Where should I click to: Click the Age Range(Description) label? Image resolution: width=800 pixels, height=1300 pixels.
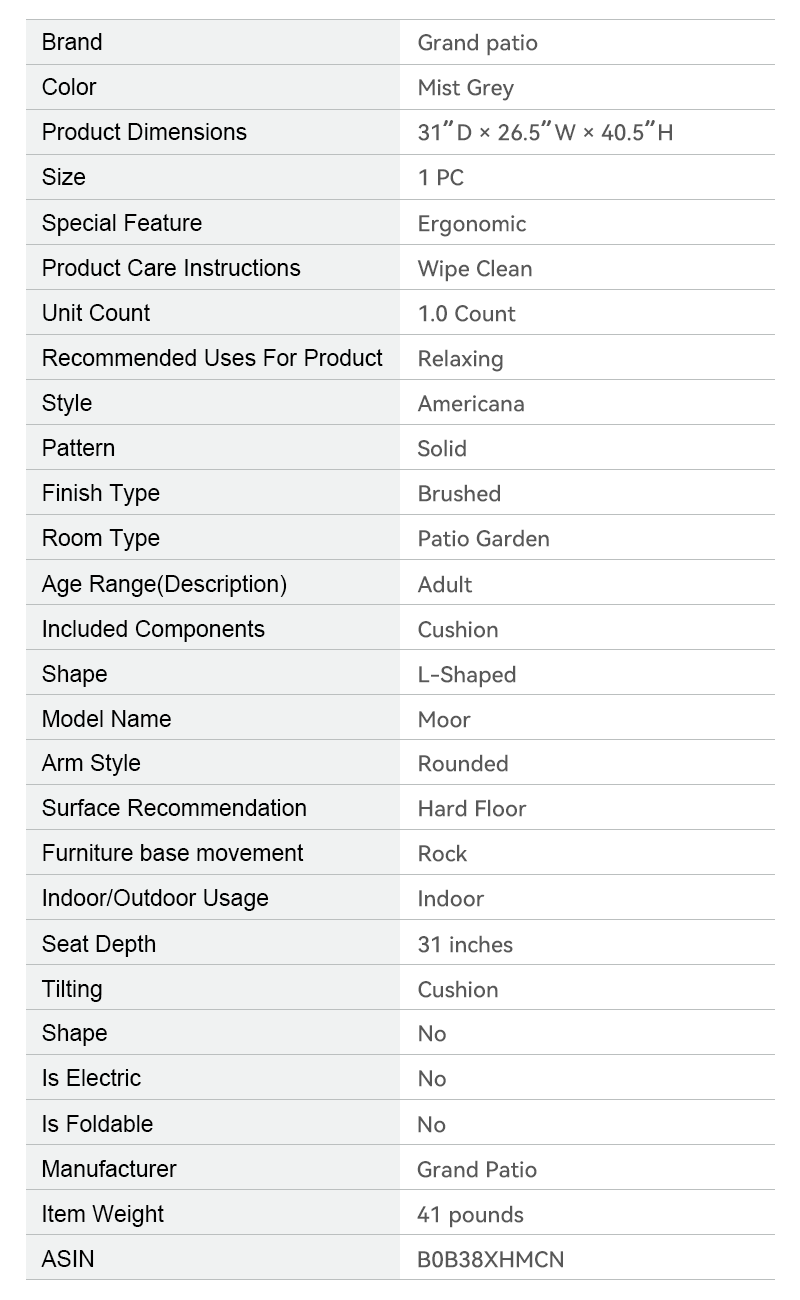click(x=164, y=584)
